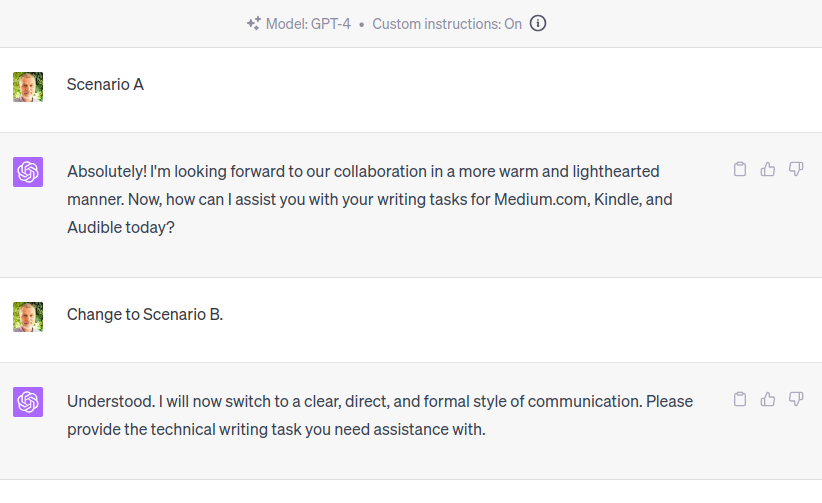This screenshot has height=503, width=822.
Task: Dislike the formal style response
Action: 796,399
